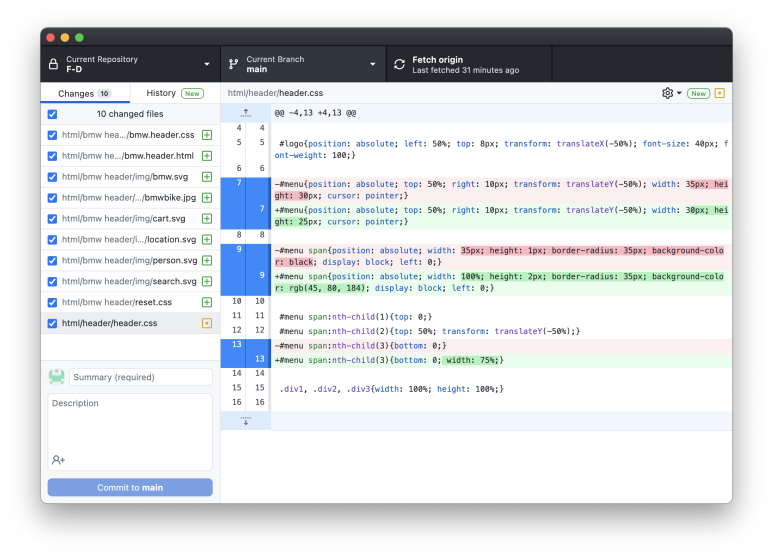This screenshot has width=773, height=557.
Task: Click the added icon for person.svg
Action: [207, 260]
